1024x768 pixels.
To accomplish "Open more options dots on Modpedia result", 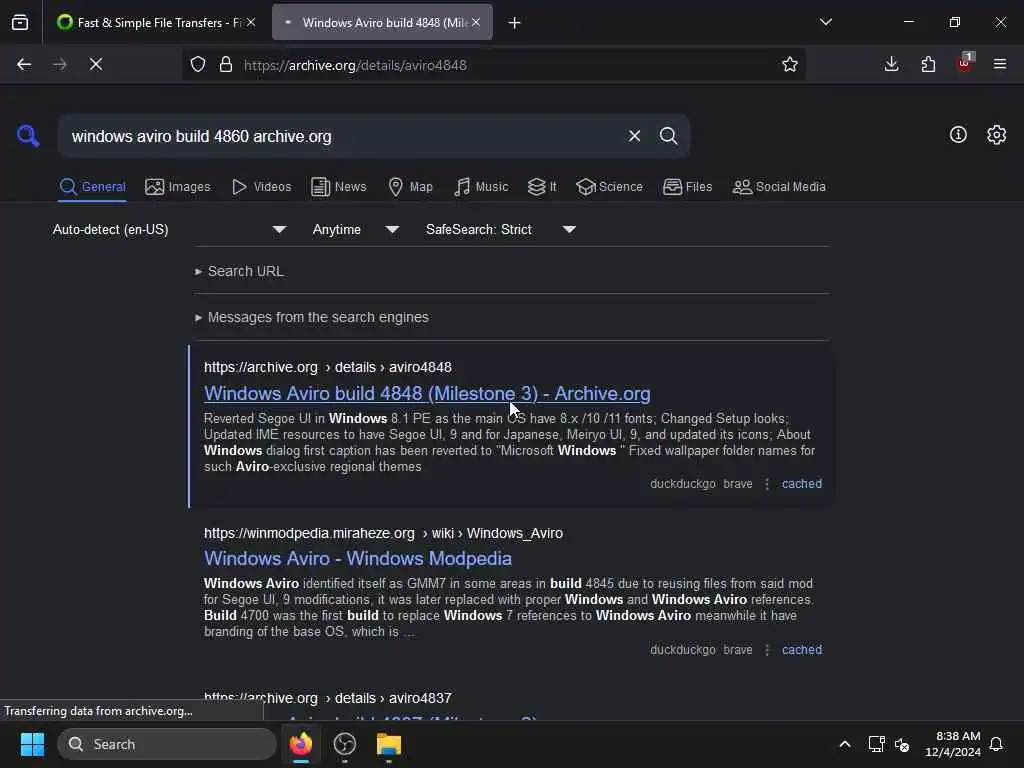I will click(767, 650).
